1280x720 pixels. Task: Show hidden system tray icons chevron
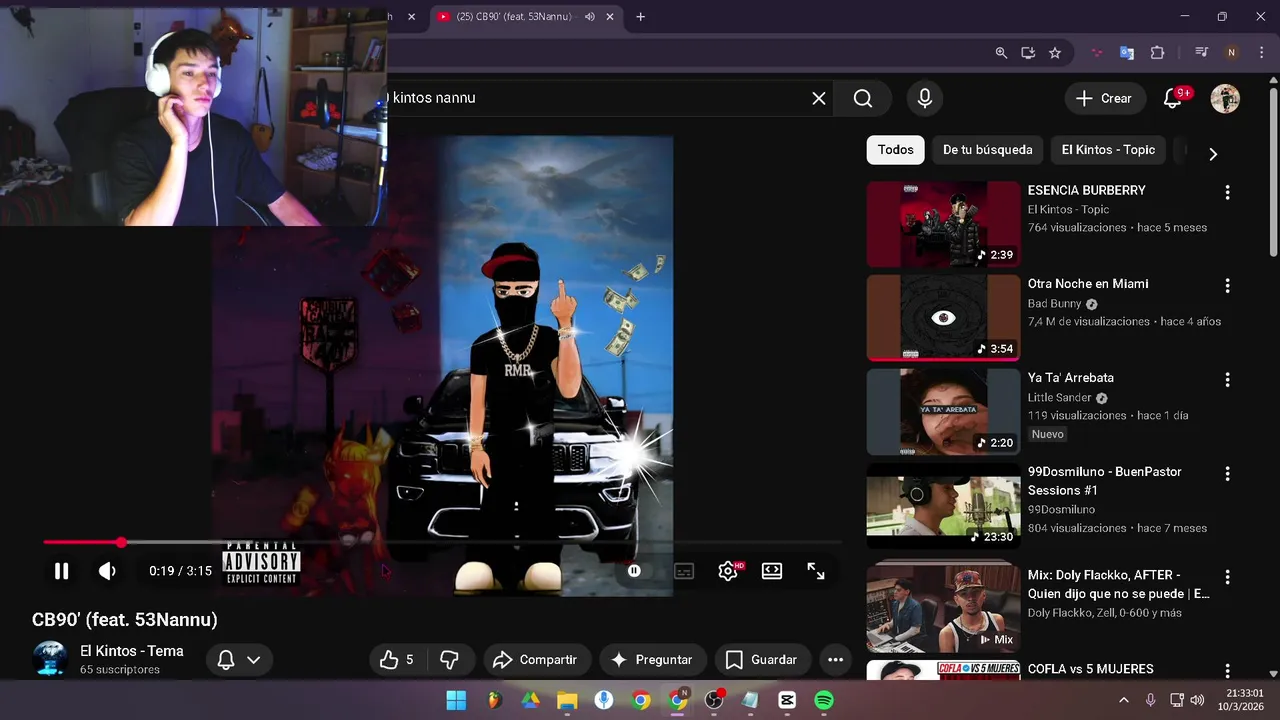[x=1124, y=700]
